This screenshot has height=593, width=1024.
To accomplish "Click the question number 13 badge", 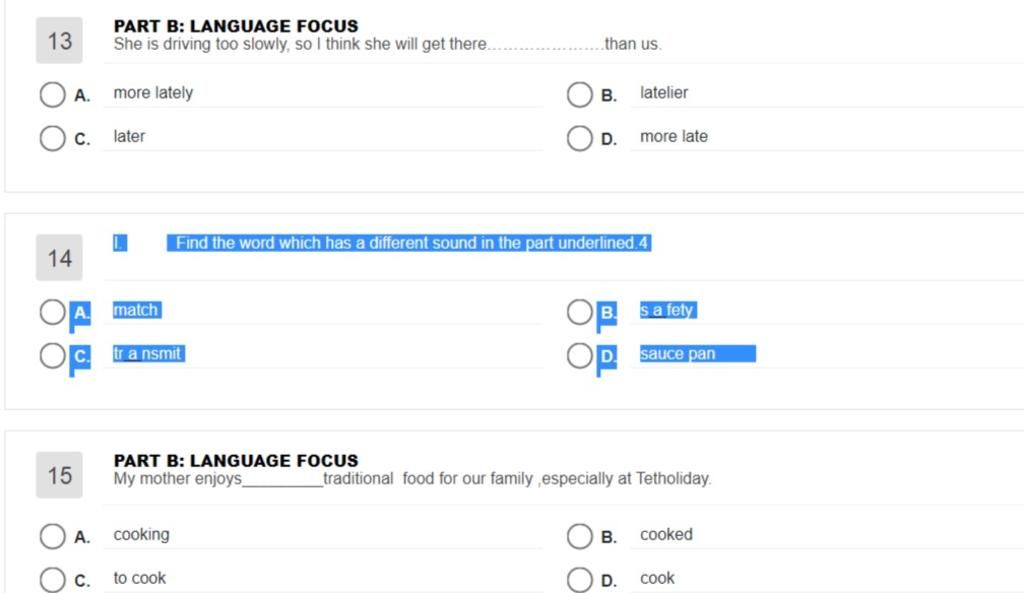I will pos(59,40).
